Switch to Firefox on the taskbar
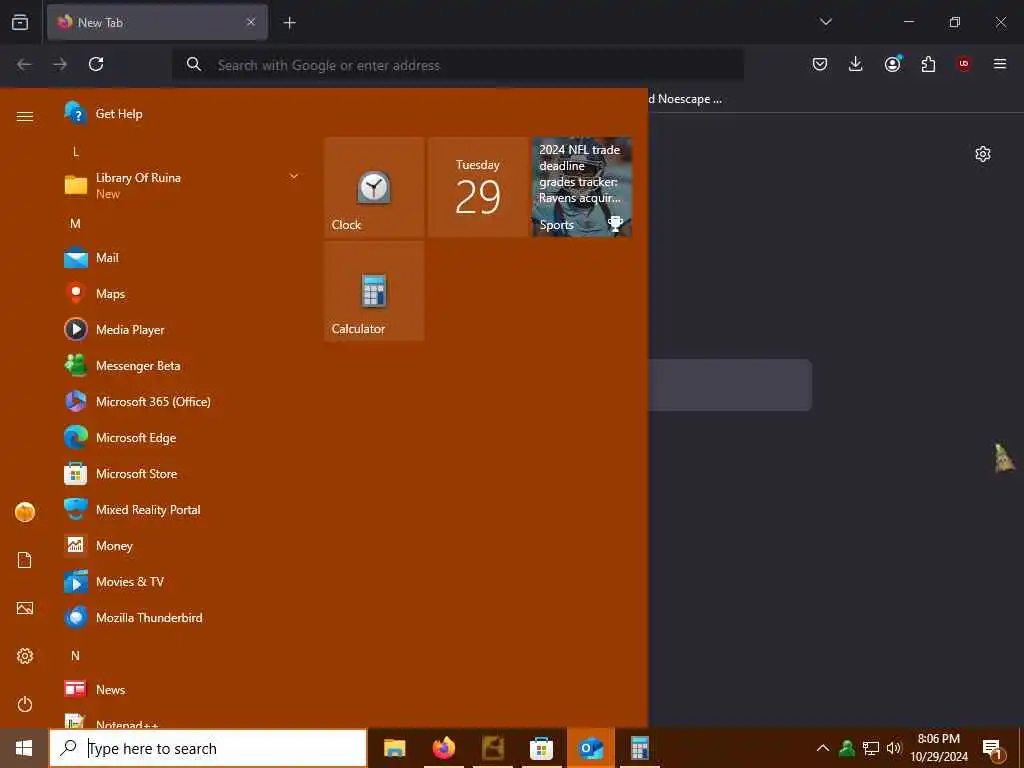 (x=444, y=748)
